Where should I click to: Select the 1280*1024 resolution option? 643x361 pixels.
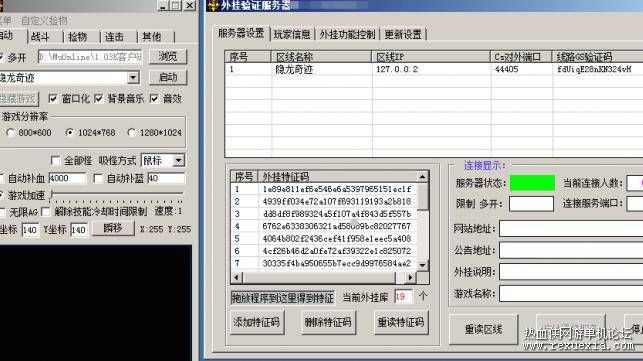[x=131, y=133]
